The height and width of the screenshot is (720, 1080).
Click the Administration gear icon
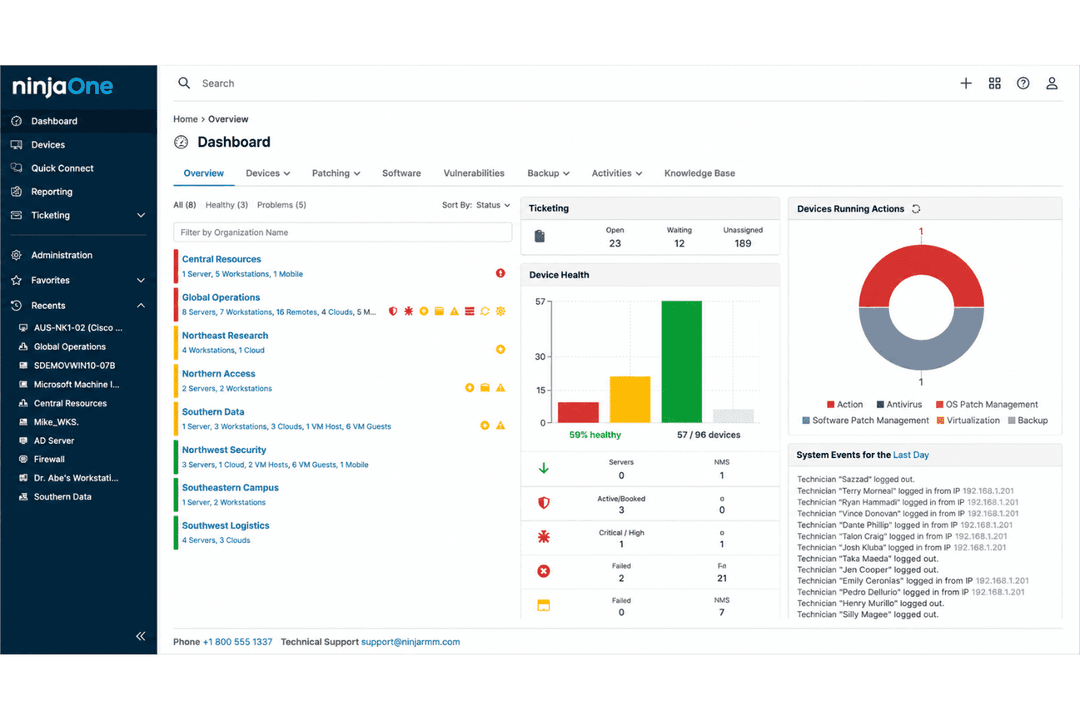click(x=17, y=255)
